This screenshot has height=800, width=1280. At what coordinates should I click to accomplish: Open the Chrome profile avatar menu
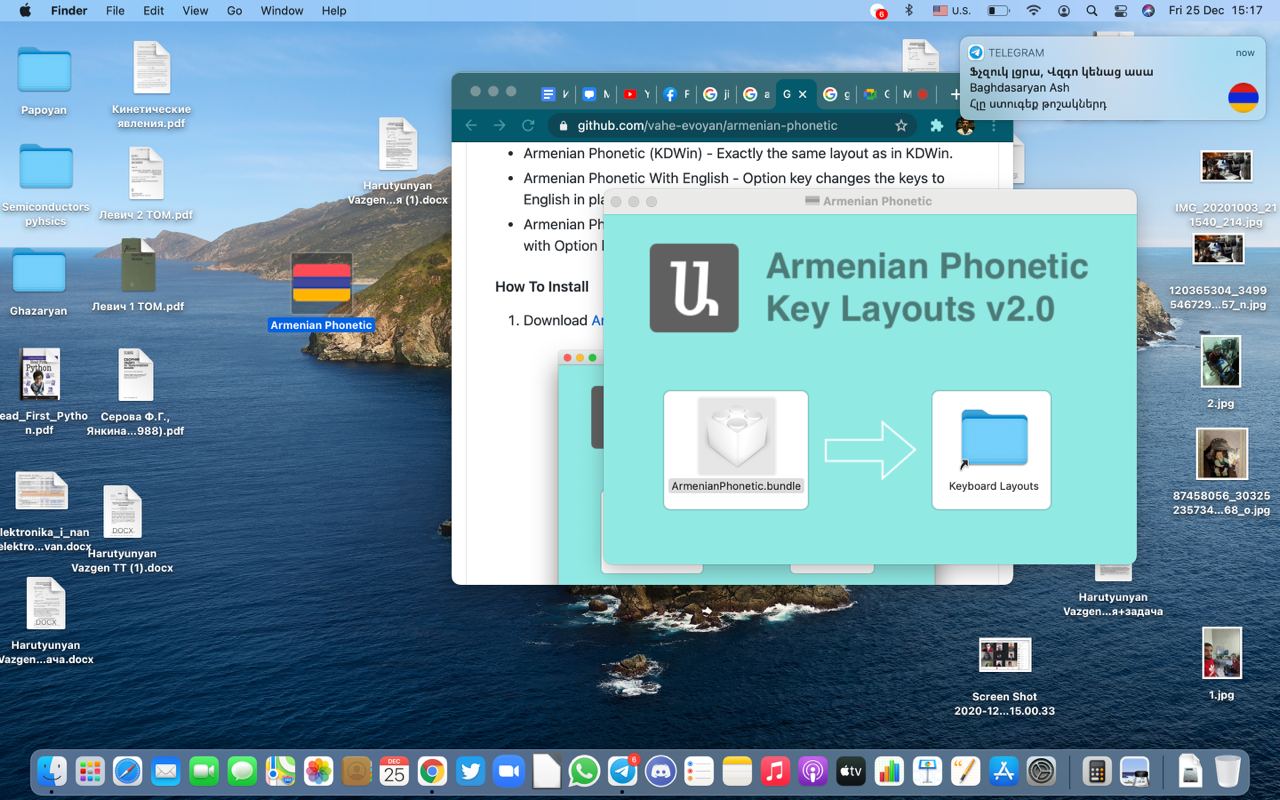[965, 125]
